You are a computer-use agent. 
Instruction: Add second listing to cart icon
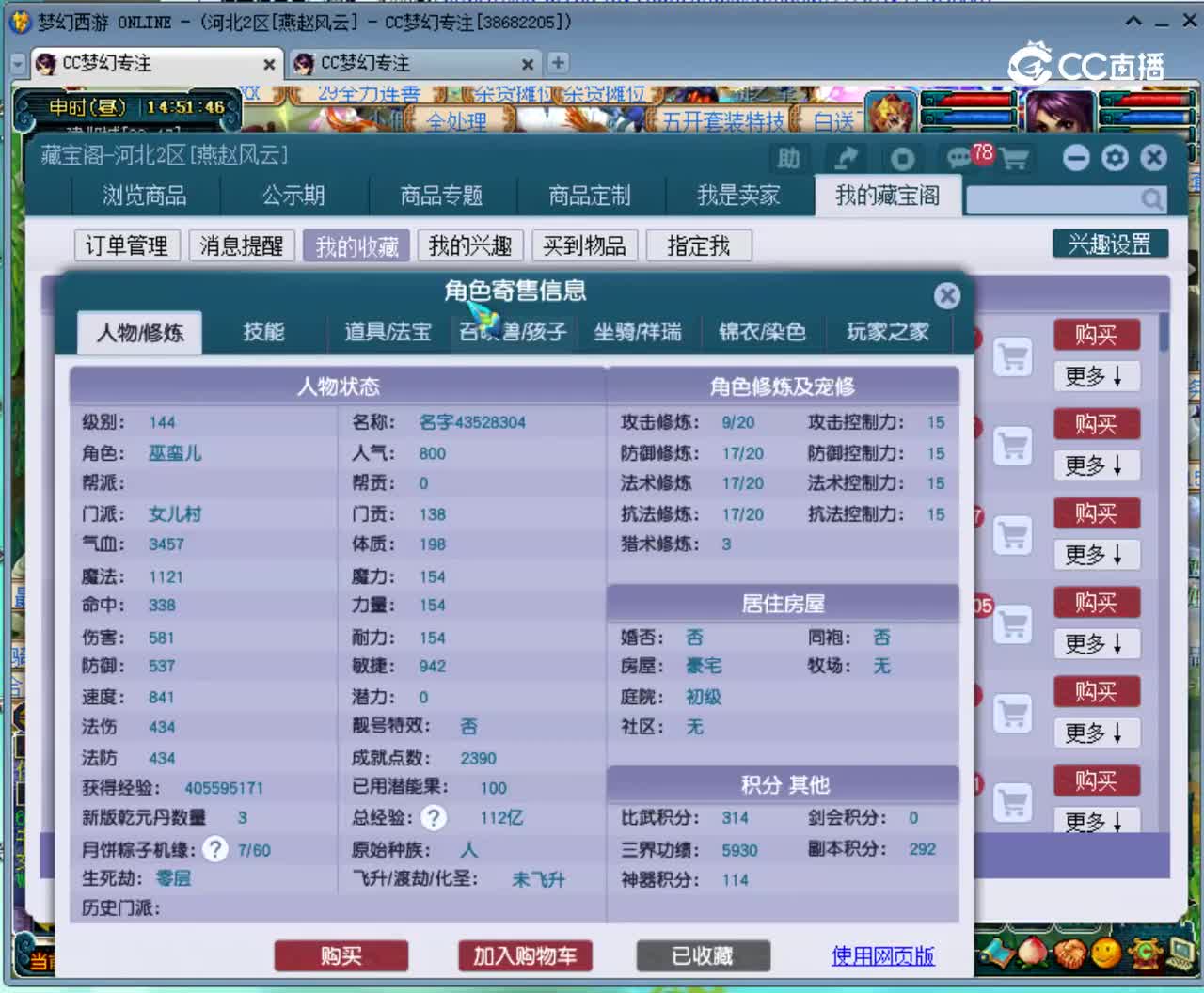(1013, 446)
